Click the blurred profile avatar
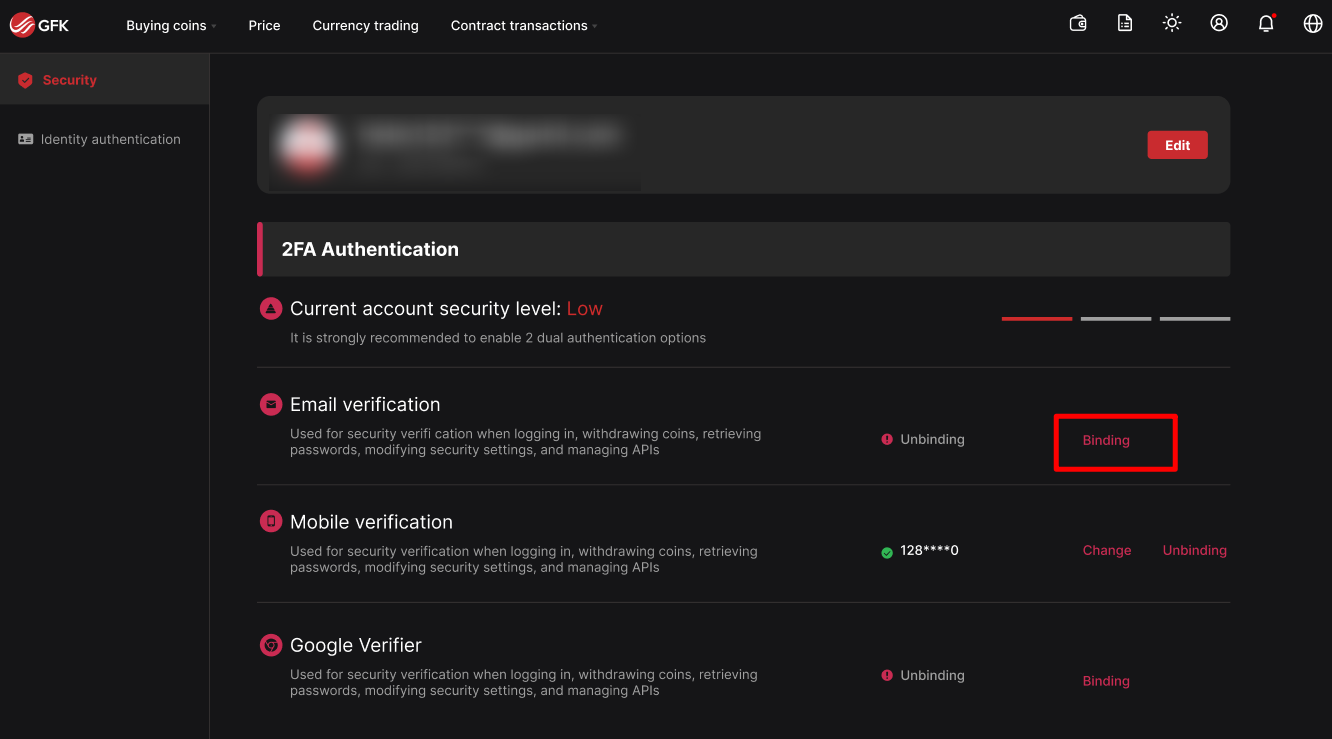1332x739 pixels. [306, 145]
